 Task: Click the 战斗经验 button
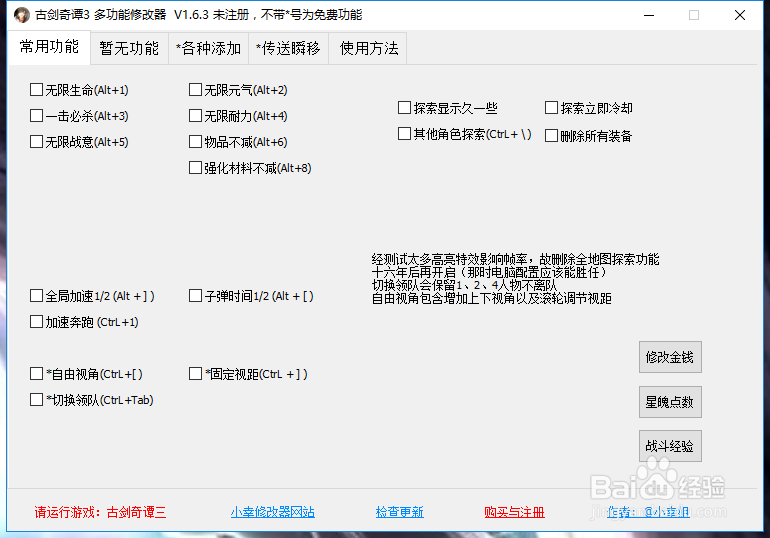670,446
